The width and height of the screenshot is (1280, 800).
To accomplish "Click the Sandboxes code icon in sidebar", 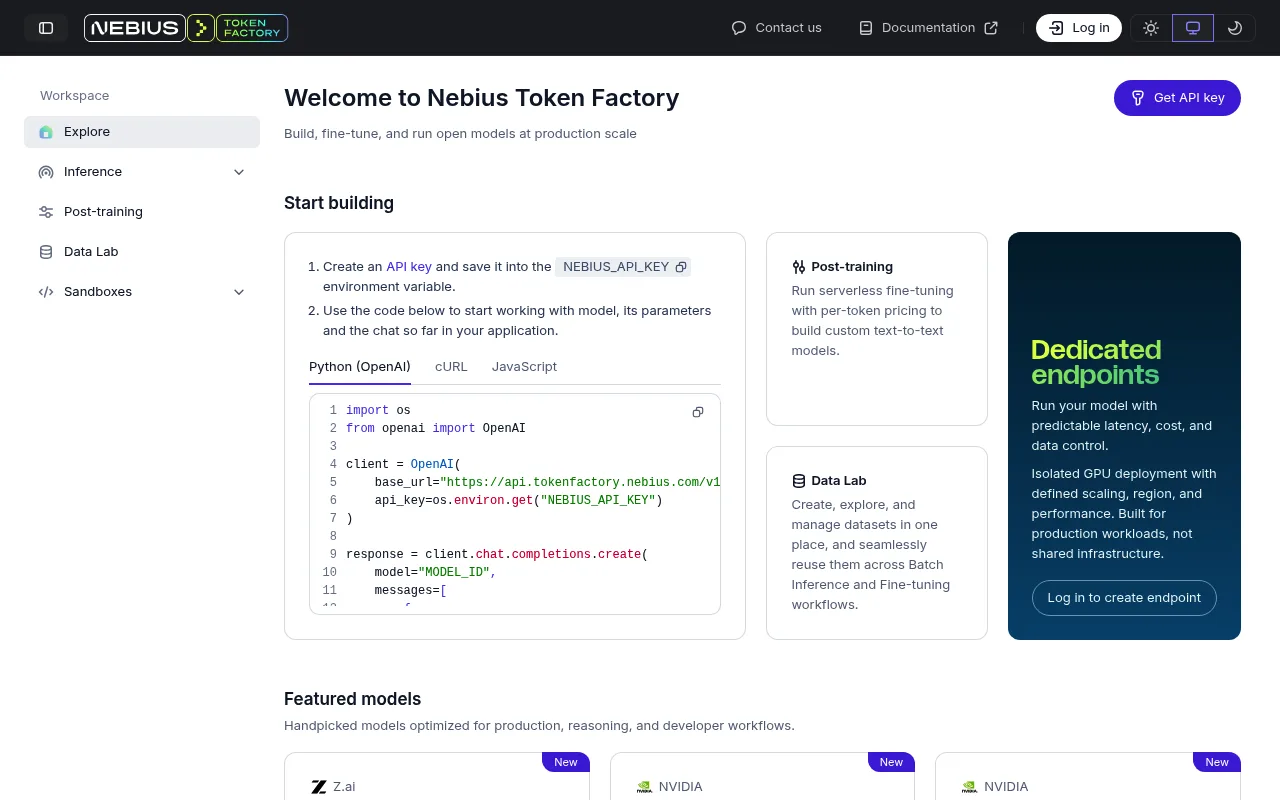I will [46, 292].
